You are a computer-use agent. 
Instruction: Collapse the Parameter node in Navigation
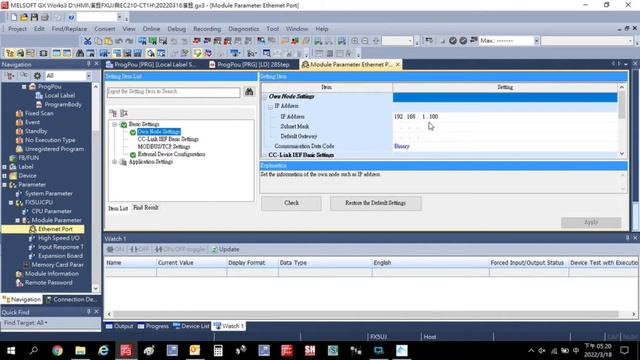4,185
